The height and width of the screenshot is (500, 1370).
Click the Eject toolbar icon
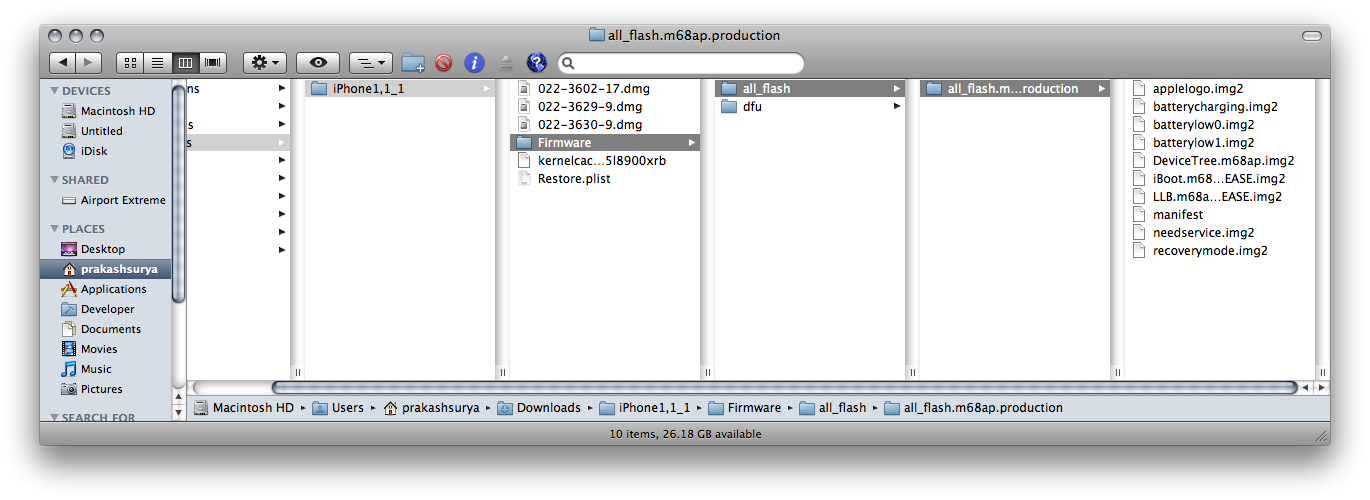pyautogui.click(x=506, y=63)
